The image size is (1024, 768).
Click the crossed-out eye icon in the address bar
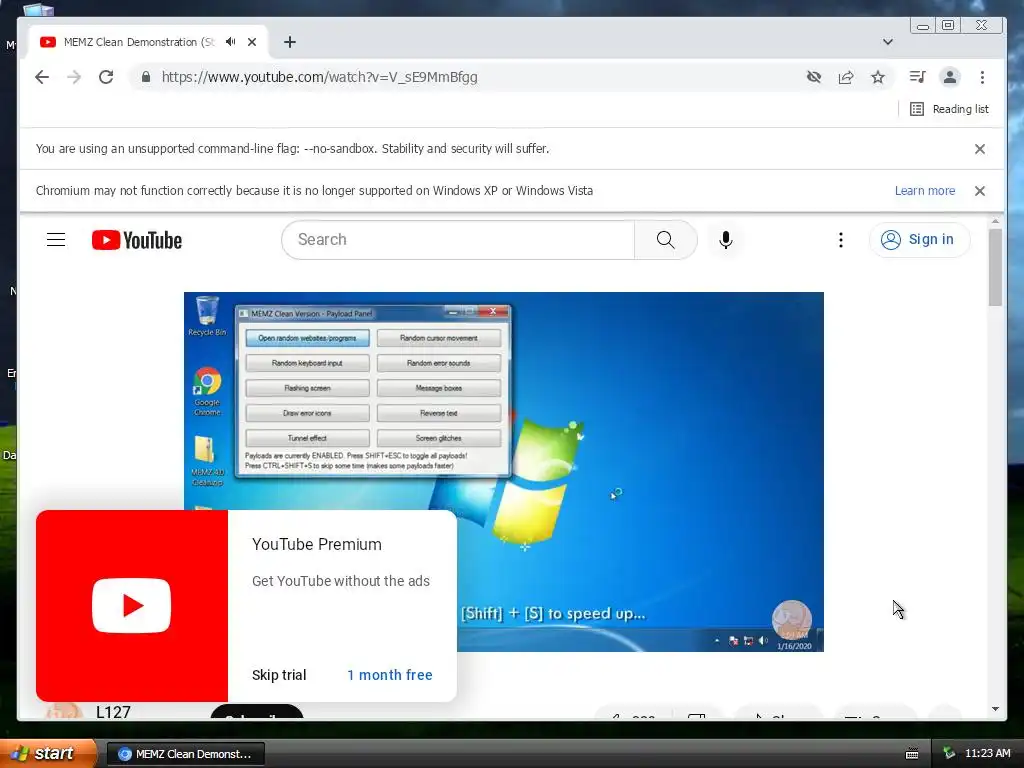[814, 77]
